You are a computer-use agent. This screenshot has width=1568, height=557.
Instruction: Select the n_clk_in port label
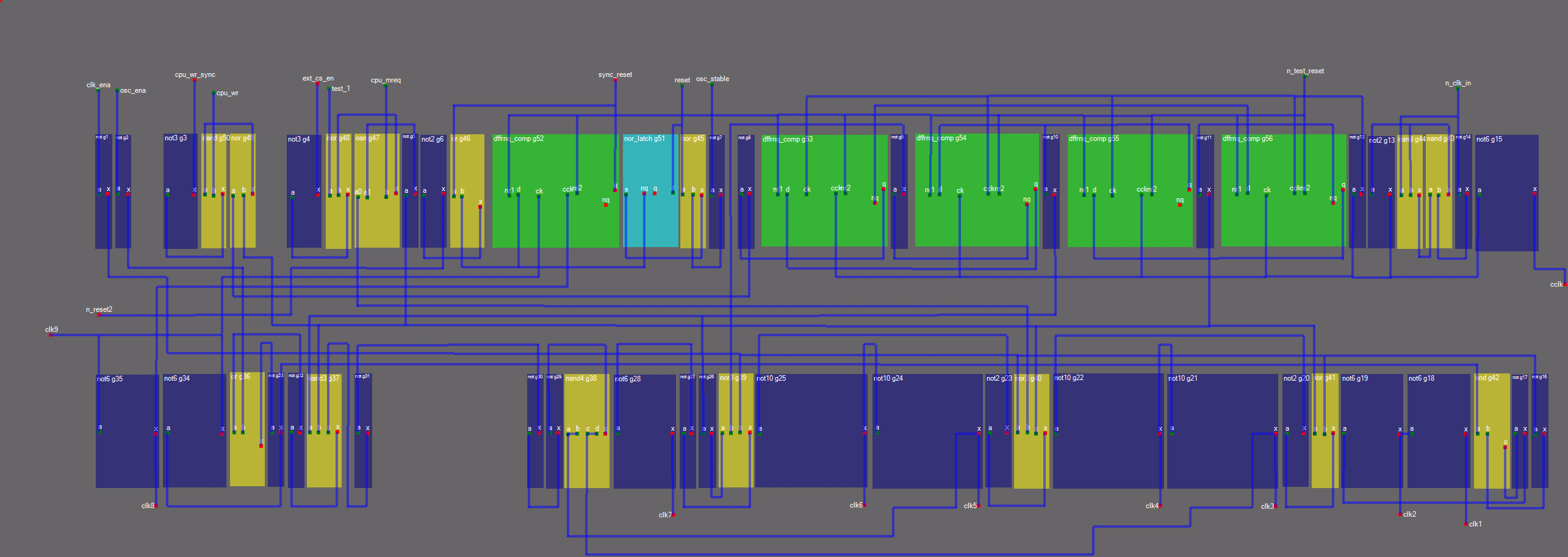pos(1458,83)
